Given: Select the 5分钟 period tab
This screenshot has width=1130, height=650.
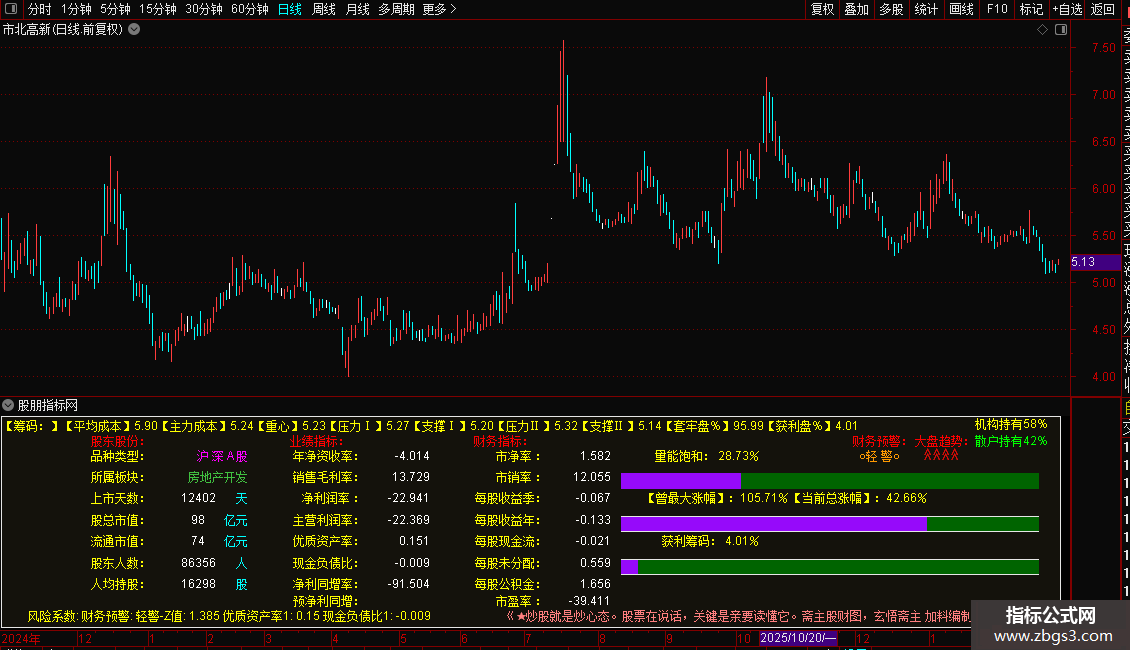Looking at the screenshot, I should [115, 9].
